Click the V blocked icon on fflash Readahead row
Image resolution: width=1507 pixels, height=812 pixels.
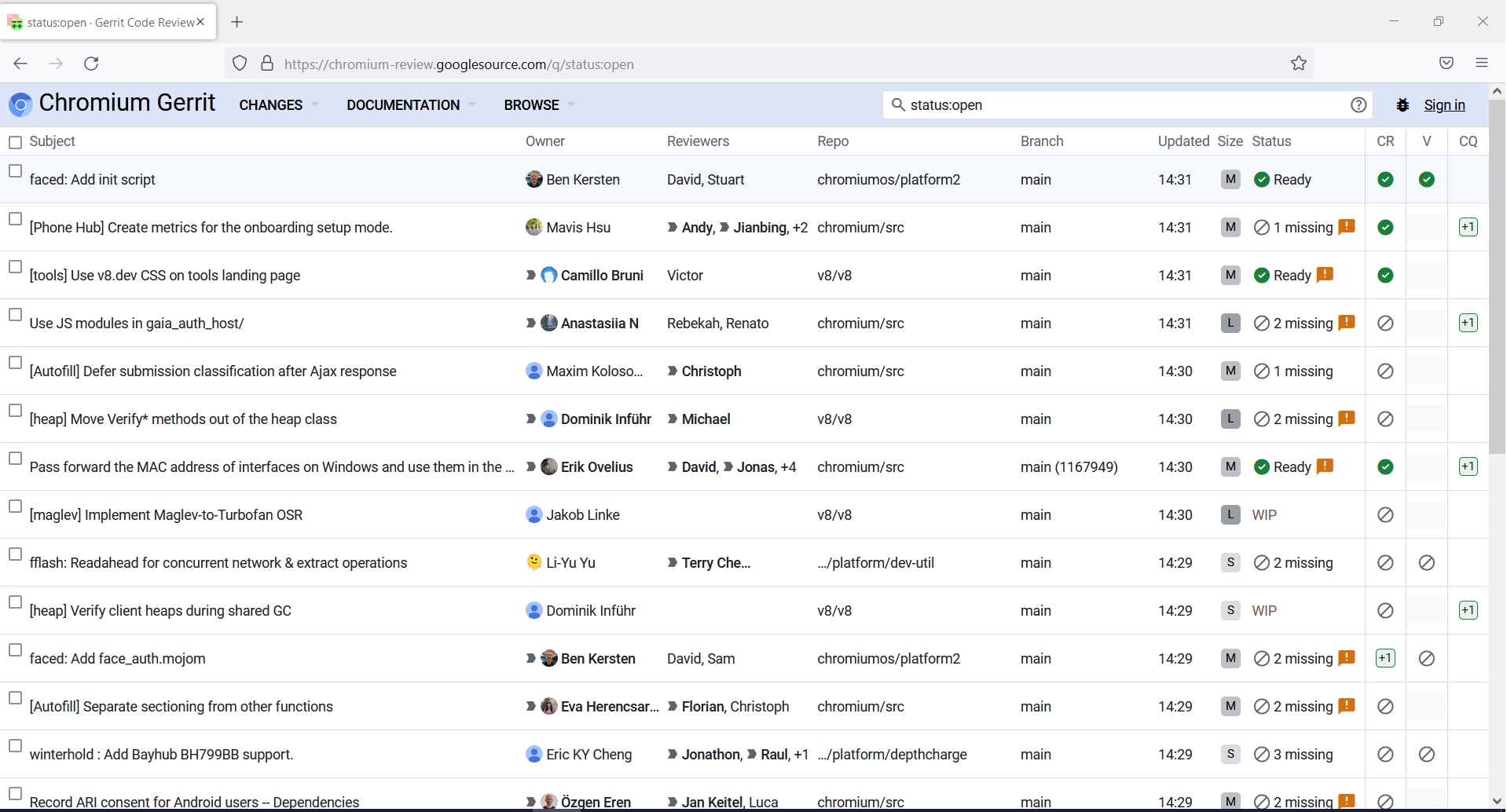1427,563
